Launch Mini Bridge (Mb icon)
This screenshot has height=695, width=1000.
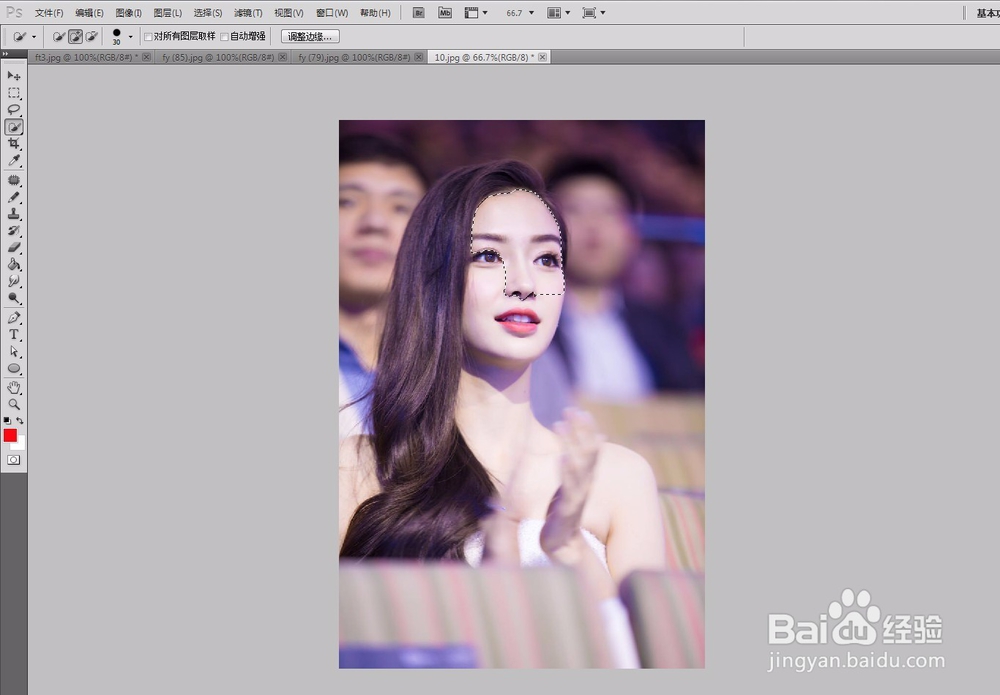click(x=445, y=13)
